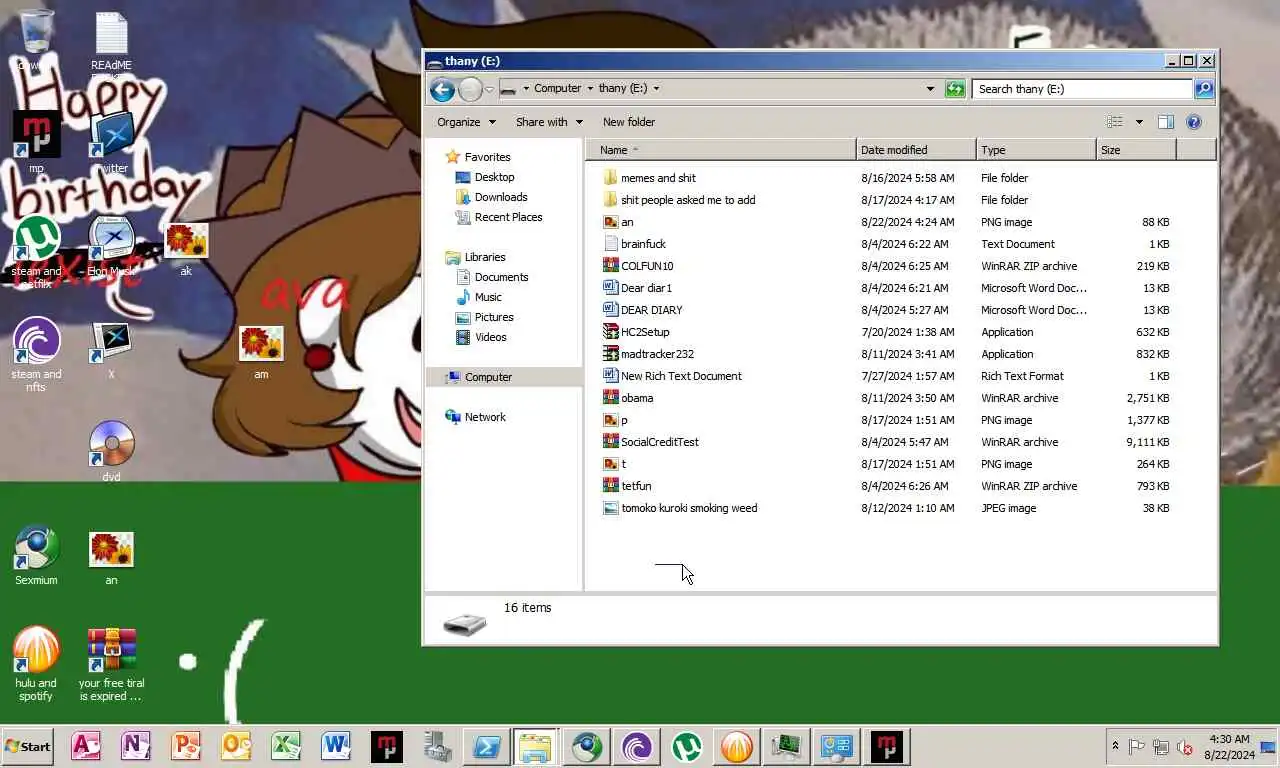Select Favorites in the navigation pane
The image size is (1280, 768).
pos(487,157)
